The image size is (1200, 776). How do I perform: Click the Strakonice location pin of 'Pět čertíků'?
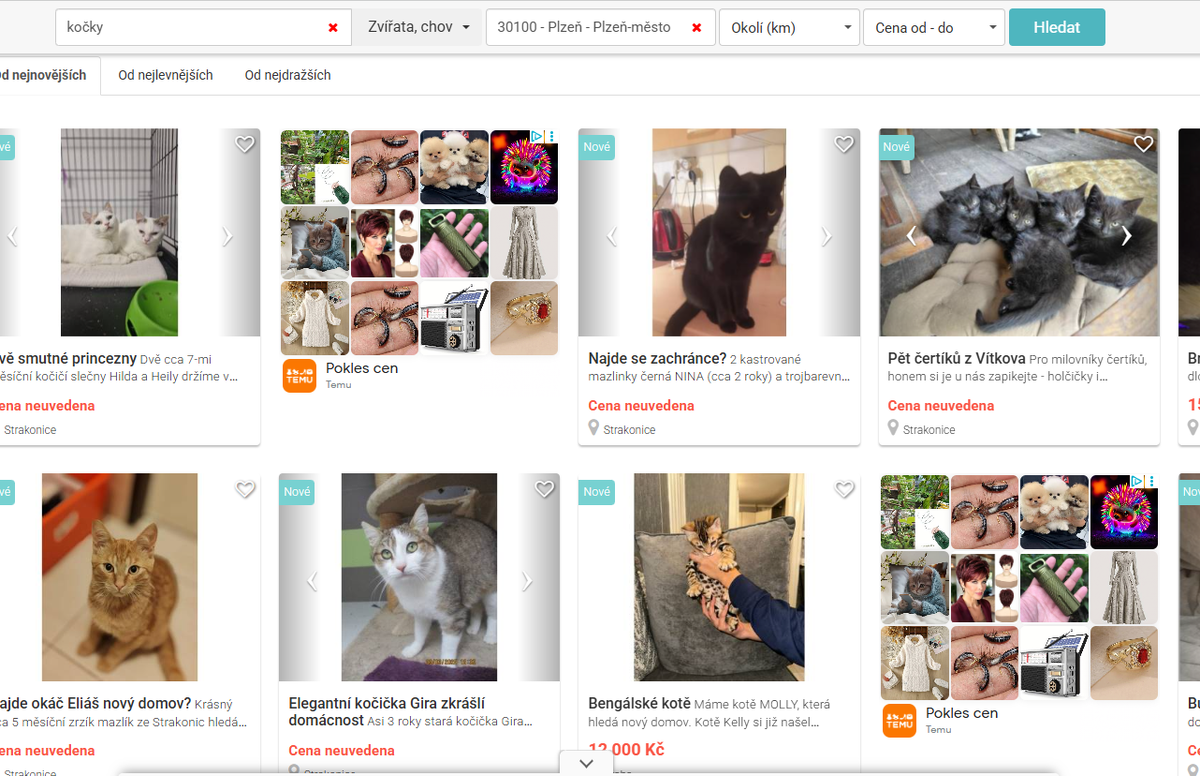894,428
